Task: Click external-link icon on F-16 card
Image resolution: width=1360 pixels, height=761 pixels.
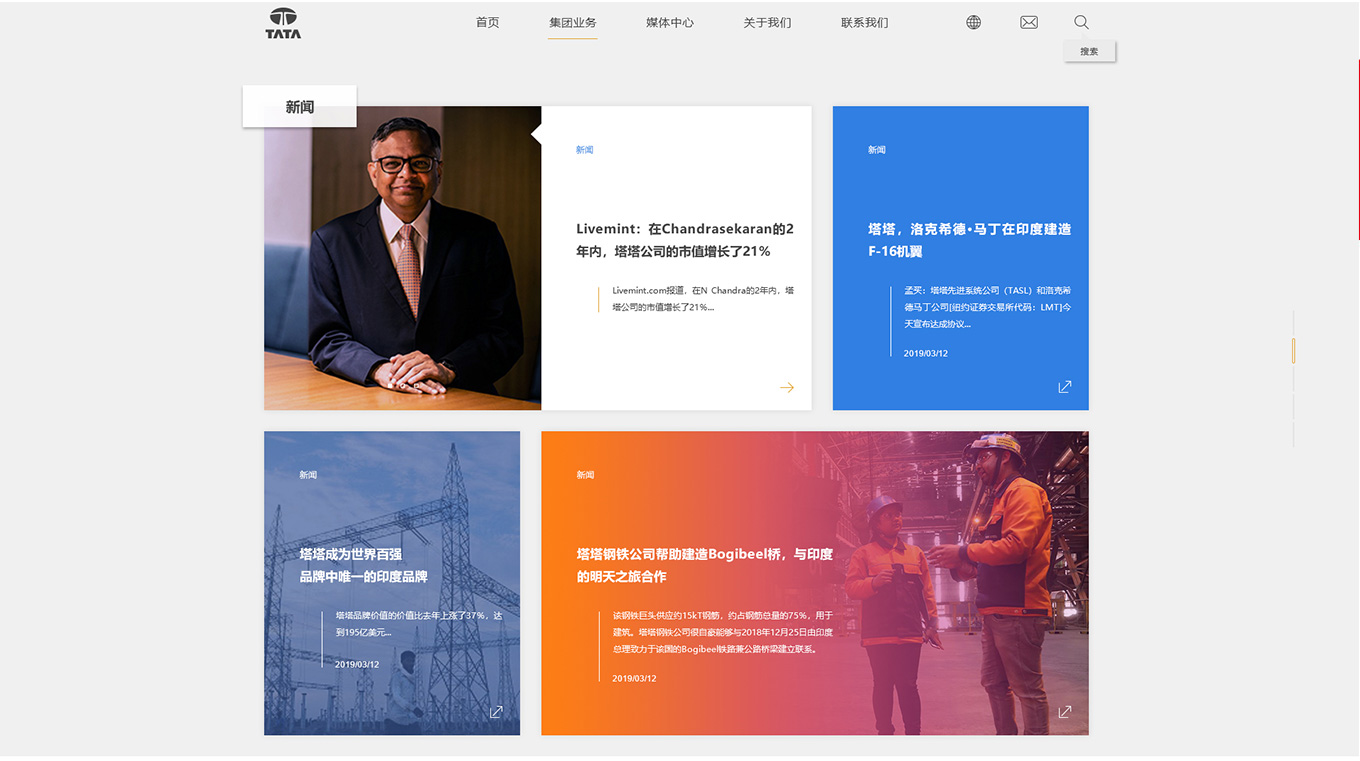Action: coord(1065,387)
